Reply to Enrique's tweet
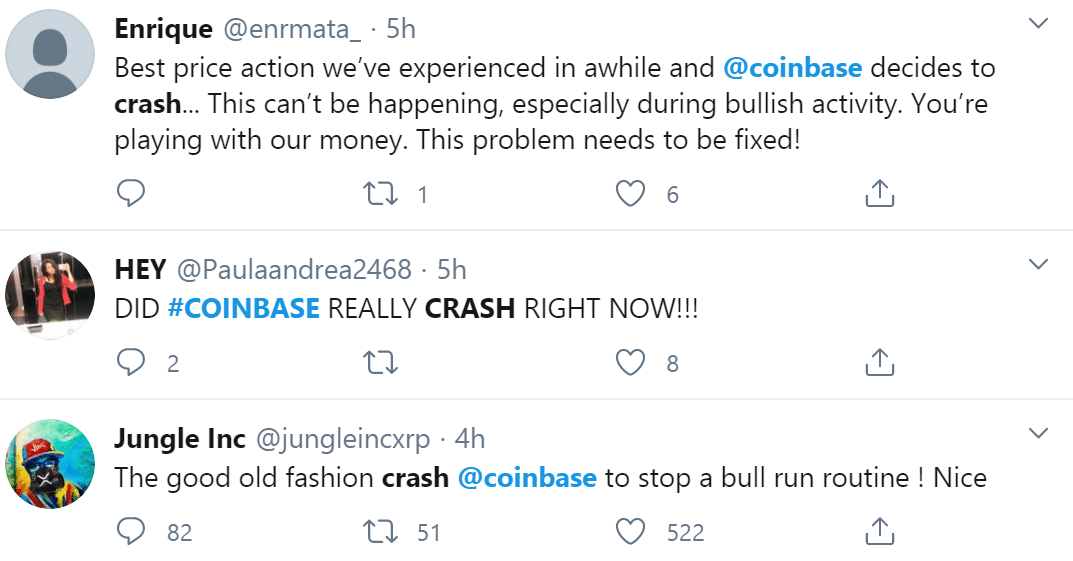Image resolution: width=1073 pixels, height=561 pixels. click(131, 193)
